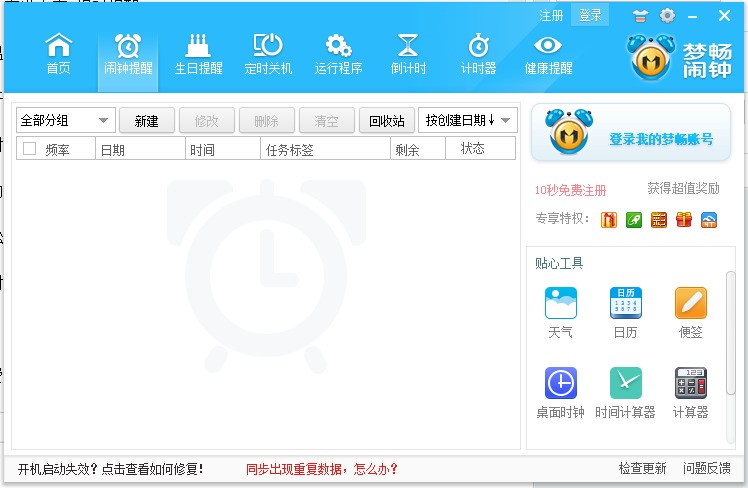Viewport: 748px width, 488px height.
Task: Click the 注册 register link
Action: (x=551, y=16)
